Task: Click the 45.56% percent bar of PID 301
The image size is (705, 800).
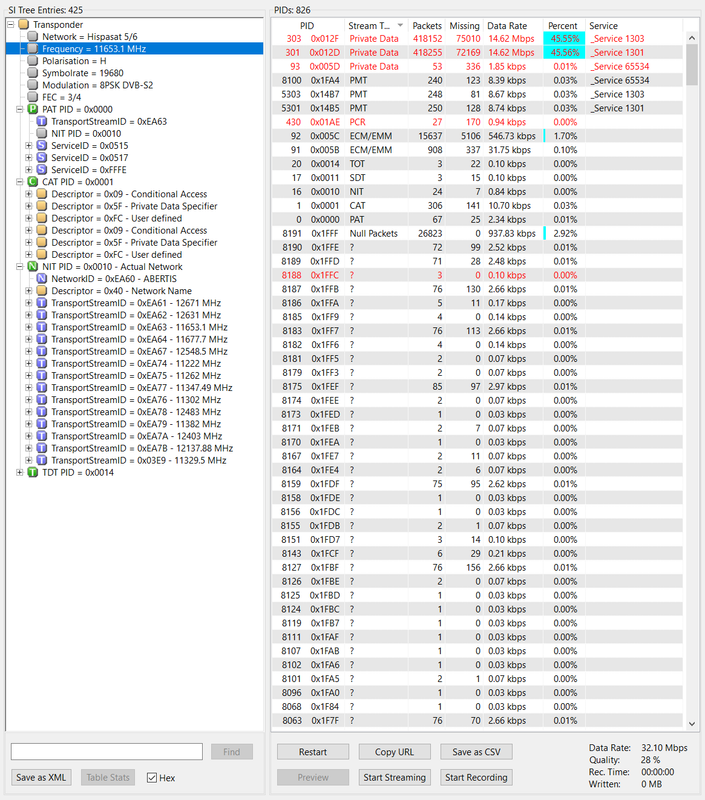Action: [x=564, y=53]
